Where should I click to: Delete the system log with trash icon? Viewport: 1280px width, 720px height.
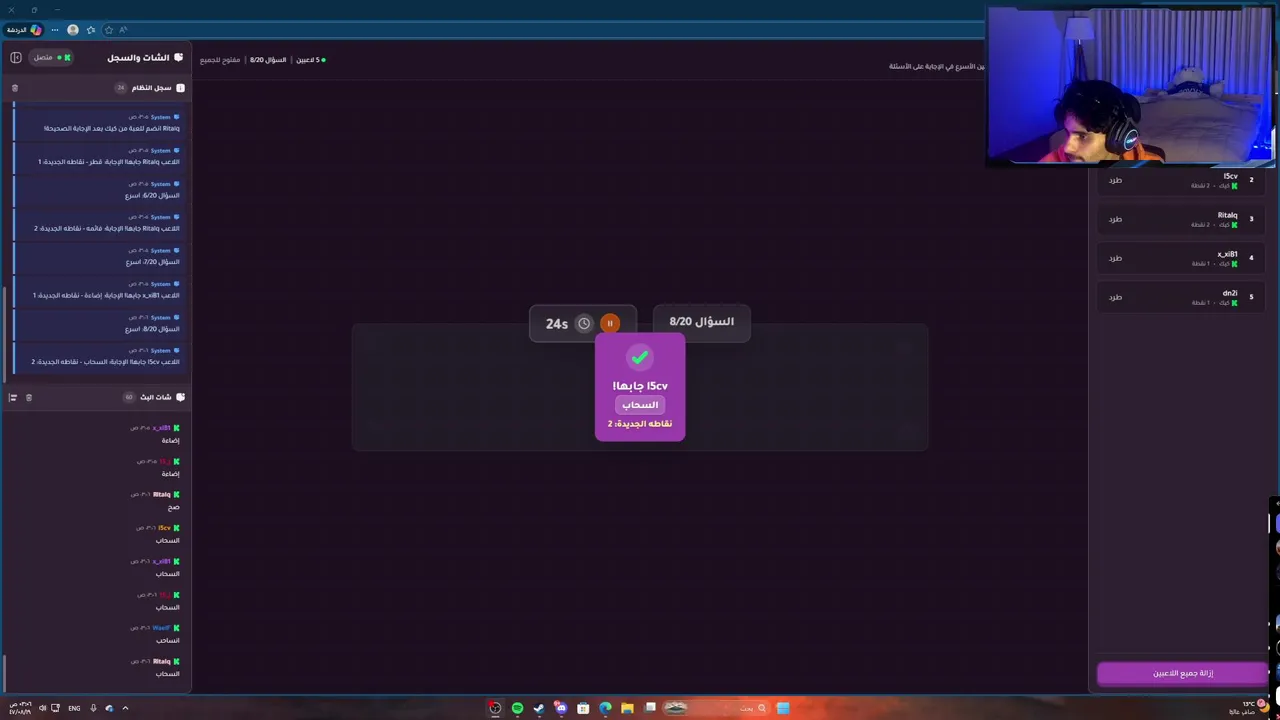(x=14, y=88)
